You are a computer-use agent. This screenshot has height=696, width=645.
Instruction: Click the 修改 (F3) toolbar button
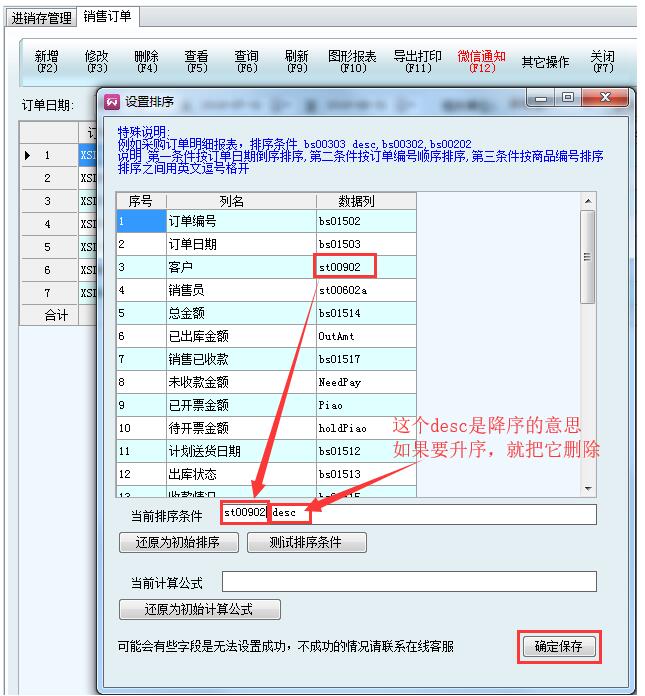pyautogui.click(x=97, y=62)
